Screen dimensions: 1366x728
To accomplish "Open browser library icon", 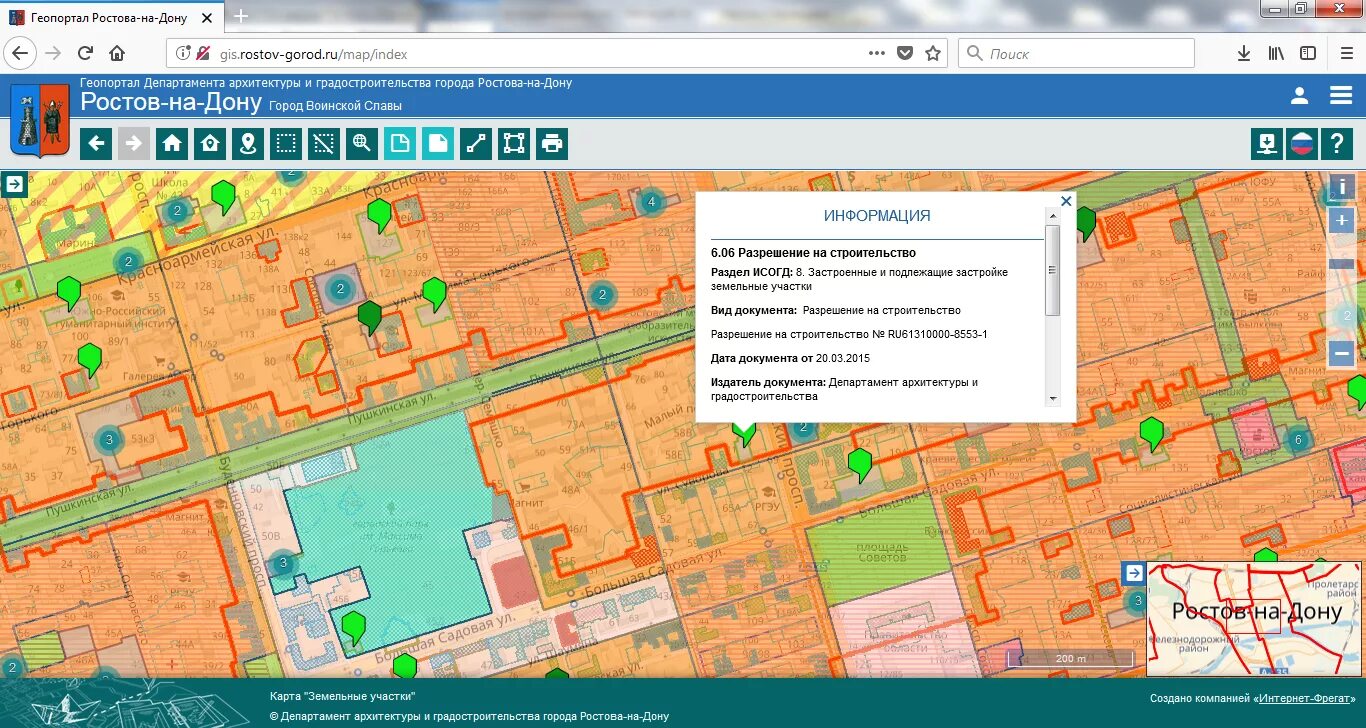I will [1276, 54].
